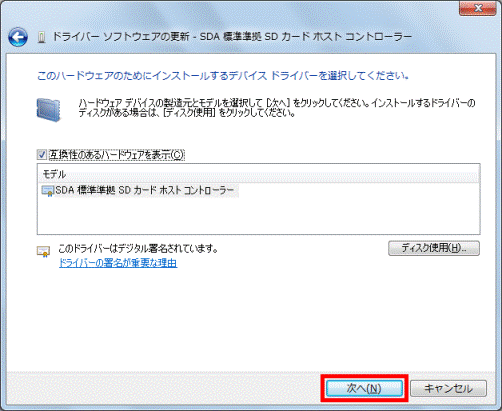
Task: Click the instruction paragraph about the hardware manufacturer and model
Action: tap(277, 108)
